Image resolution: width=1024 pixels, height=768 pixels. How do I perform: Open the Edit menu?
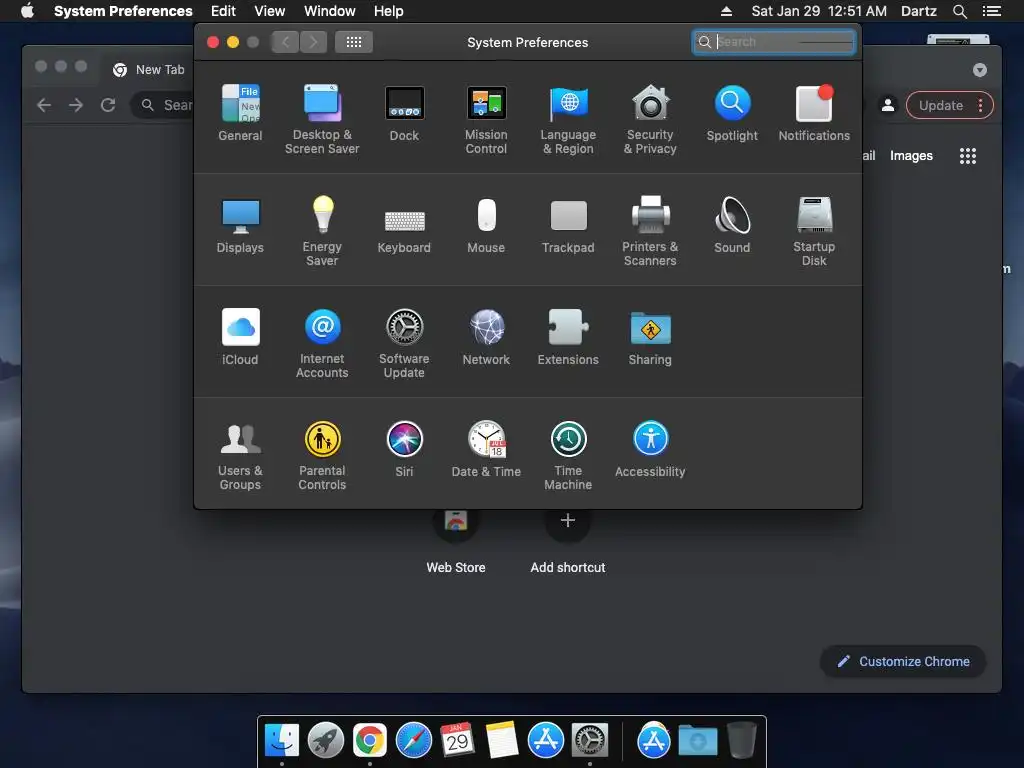(x=223, y=11)
